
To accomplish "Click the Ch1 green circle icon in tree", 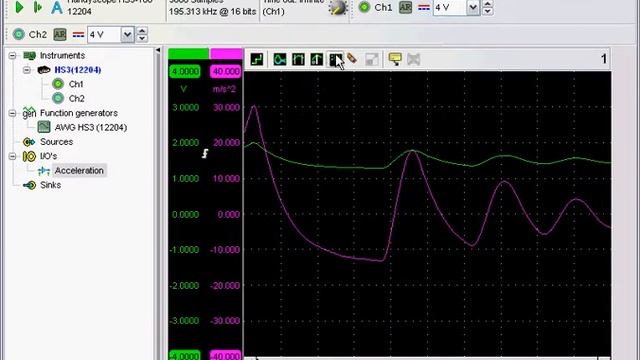I will [58, 84].
